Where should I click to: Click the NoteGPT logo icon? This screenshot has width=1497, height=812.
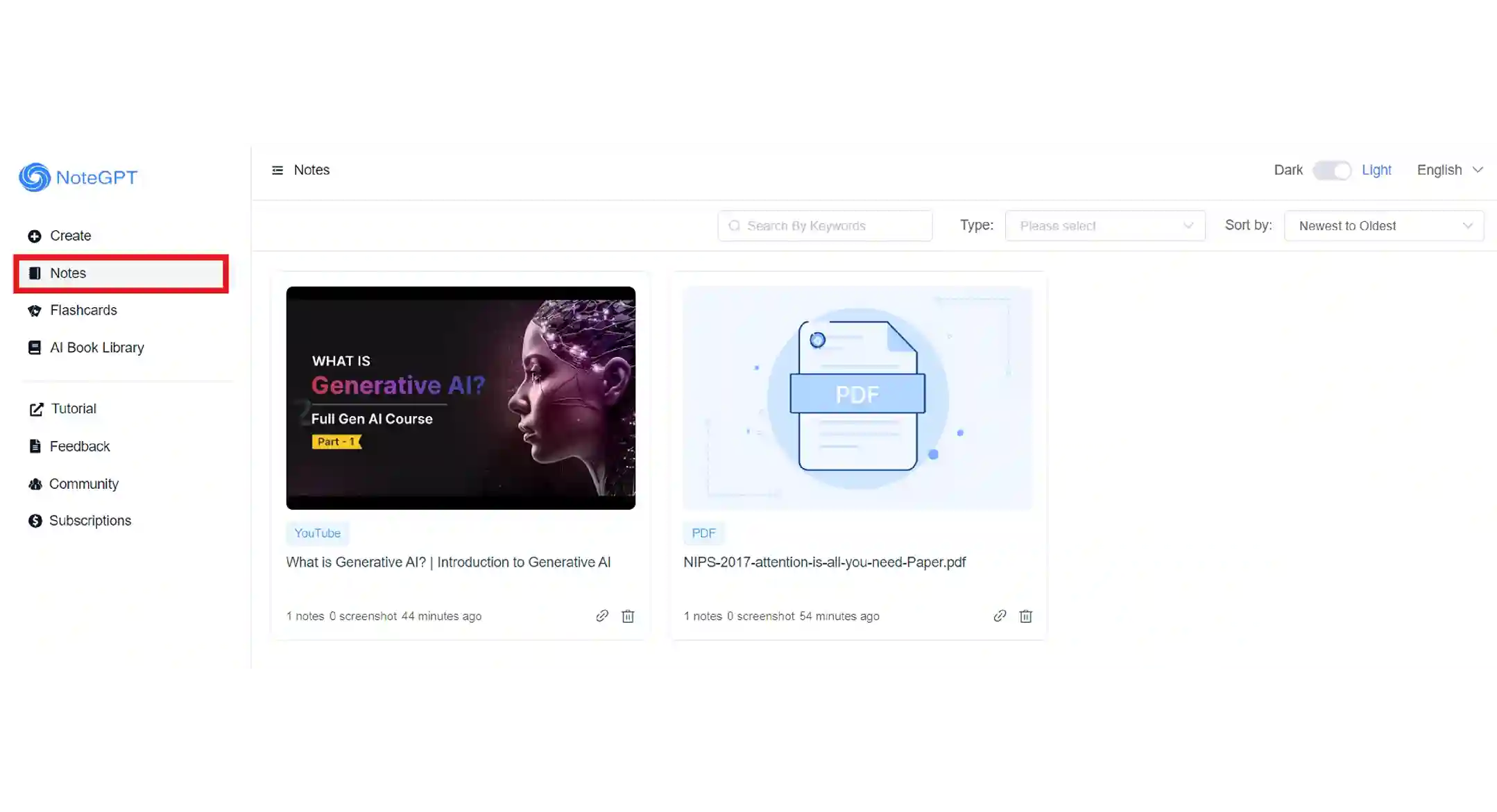(x=33, y=177)
